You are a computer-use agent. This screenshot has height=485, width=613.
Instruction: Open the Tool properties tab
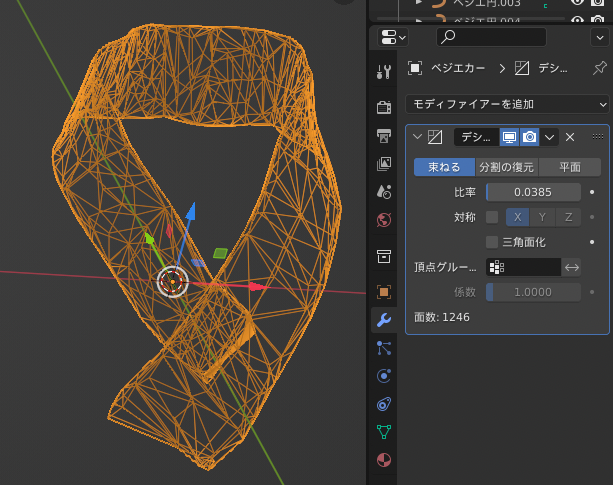click(x=384, y=72)
